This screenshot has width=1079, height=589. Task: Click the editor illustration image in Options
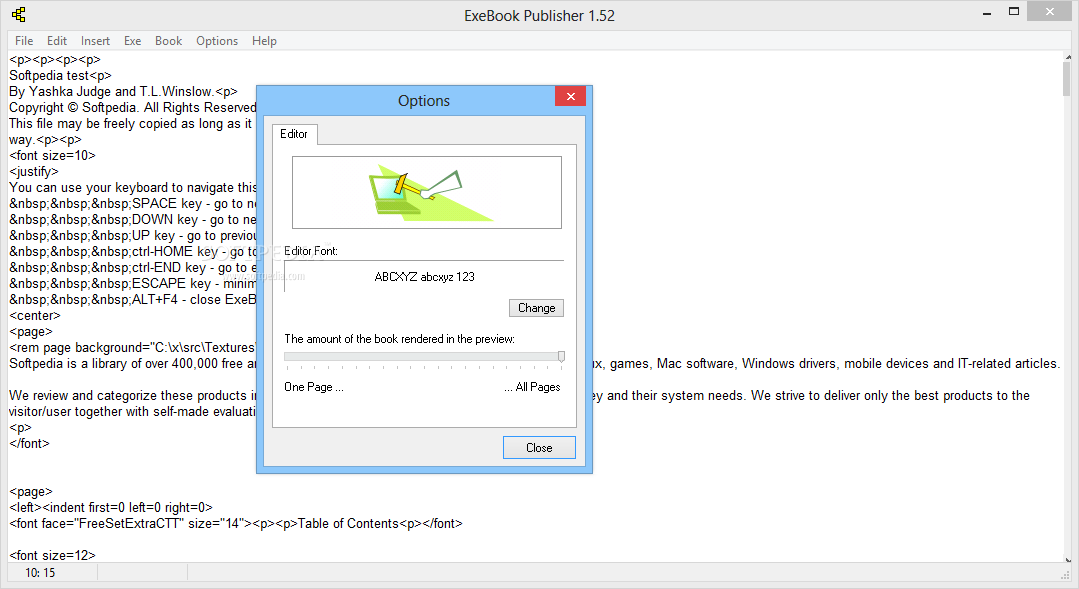(x=427, y=193)
